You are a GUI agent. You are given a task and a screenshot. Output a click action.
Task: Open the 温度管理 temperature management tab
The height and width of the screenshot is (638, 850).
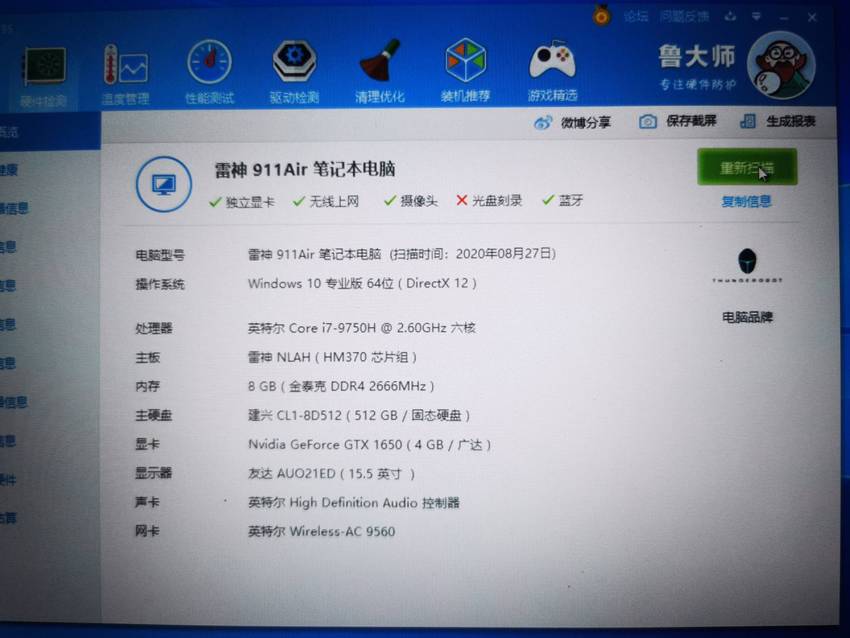coord(125,74)
